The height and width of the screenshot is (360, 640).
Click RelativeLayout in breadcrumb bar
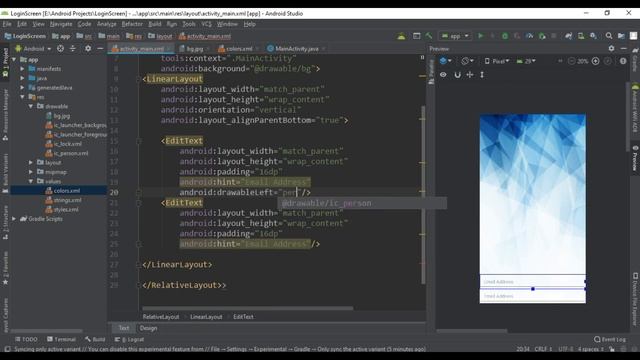coord(161,317)
